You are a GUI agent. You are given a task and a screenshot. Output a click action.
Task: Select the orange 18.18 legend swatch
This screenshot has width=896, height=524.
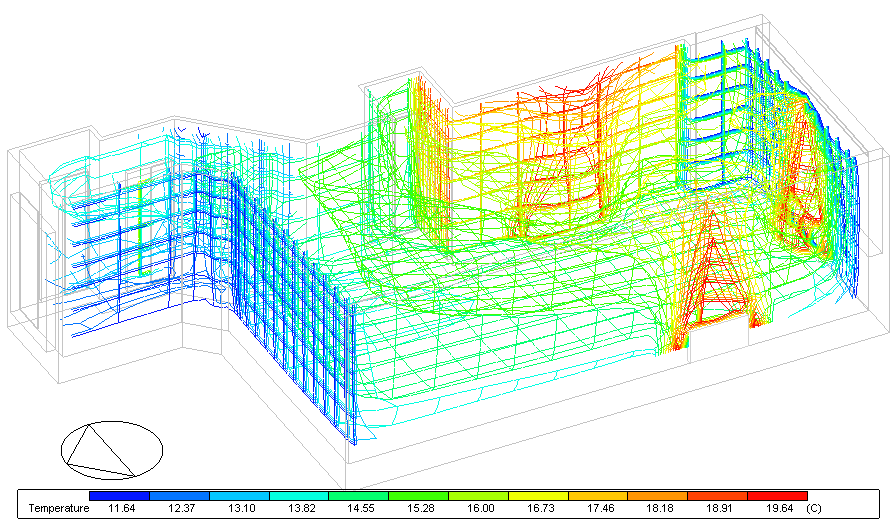coord(658,496)
